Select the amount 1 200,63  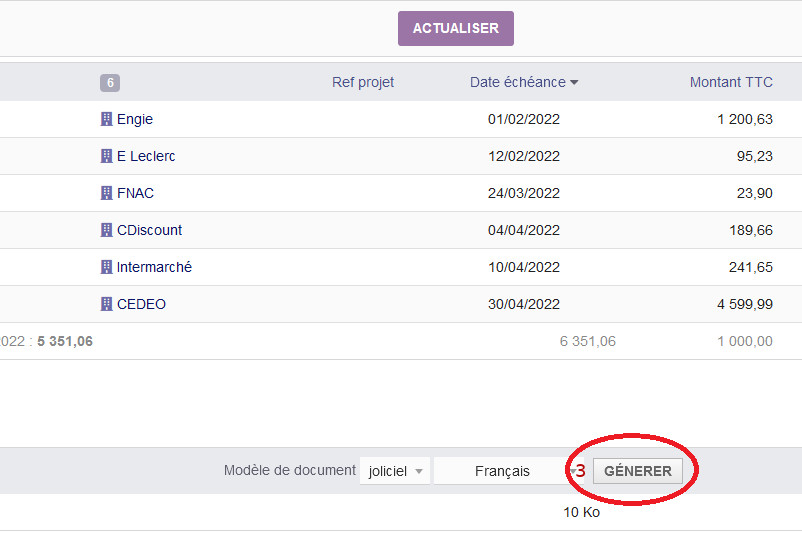(745, 119)
